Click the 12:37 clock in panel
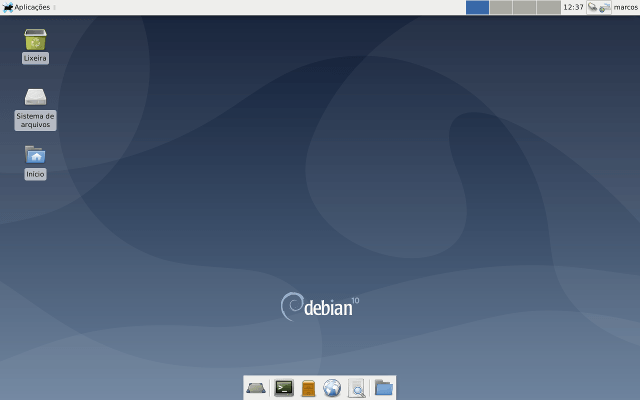The width and height of the screenshot is (640, 400). click(573, 7)
